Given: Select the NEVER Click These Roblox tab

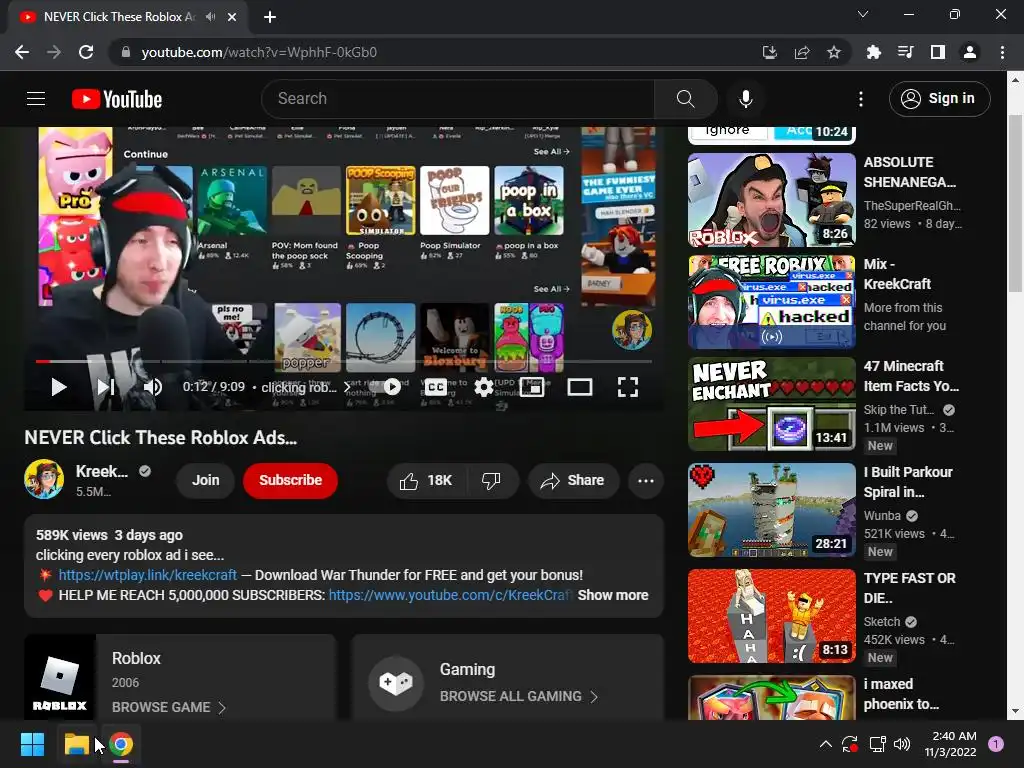Looking at the screenshot, I should pos(128,17).
